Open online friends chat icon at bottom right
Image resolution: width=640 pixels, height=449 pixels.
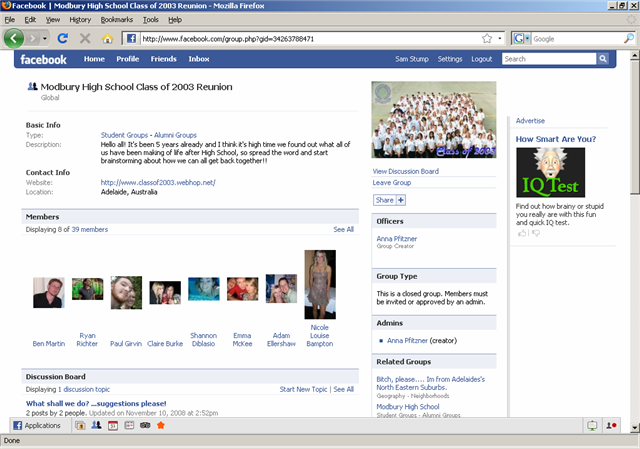point(611,426)
